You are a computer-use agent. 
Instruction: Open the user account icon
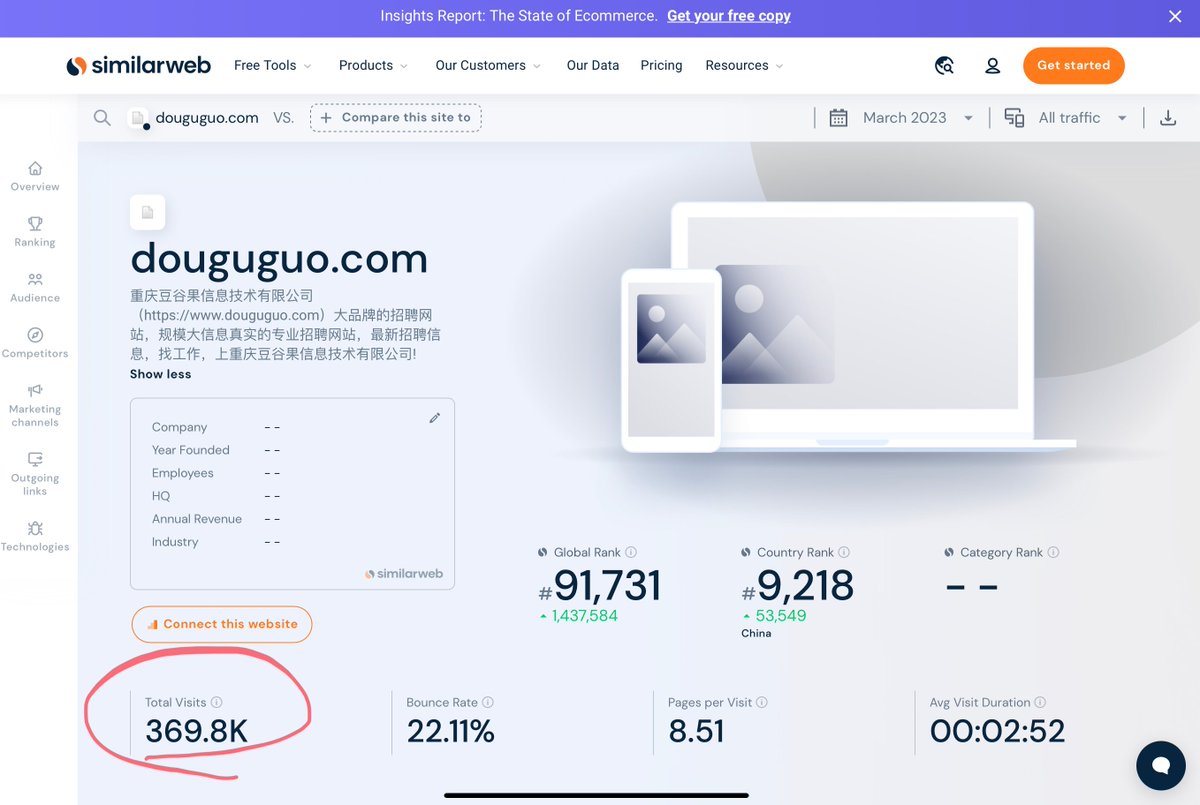click(x=992, y=66)
